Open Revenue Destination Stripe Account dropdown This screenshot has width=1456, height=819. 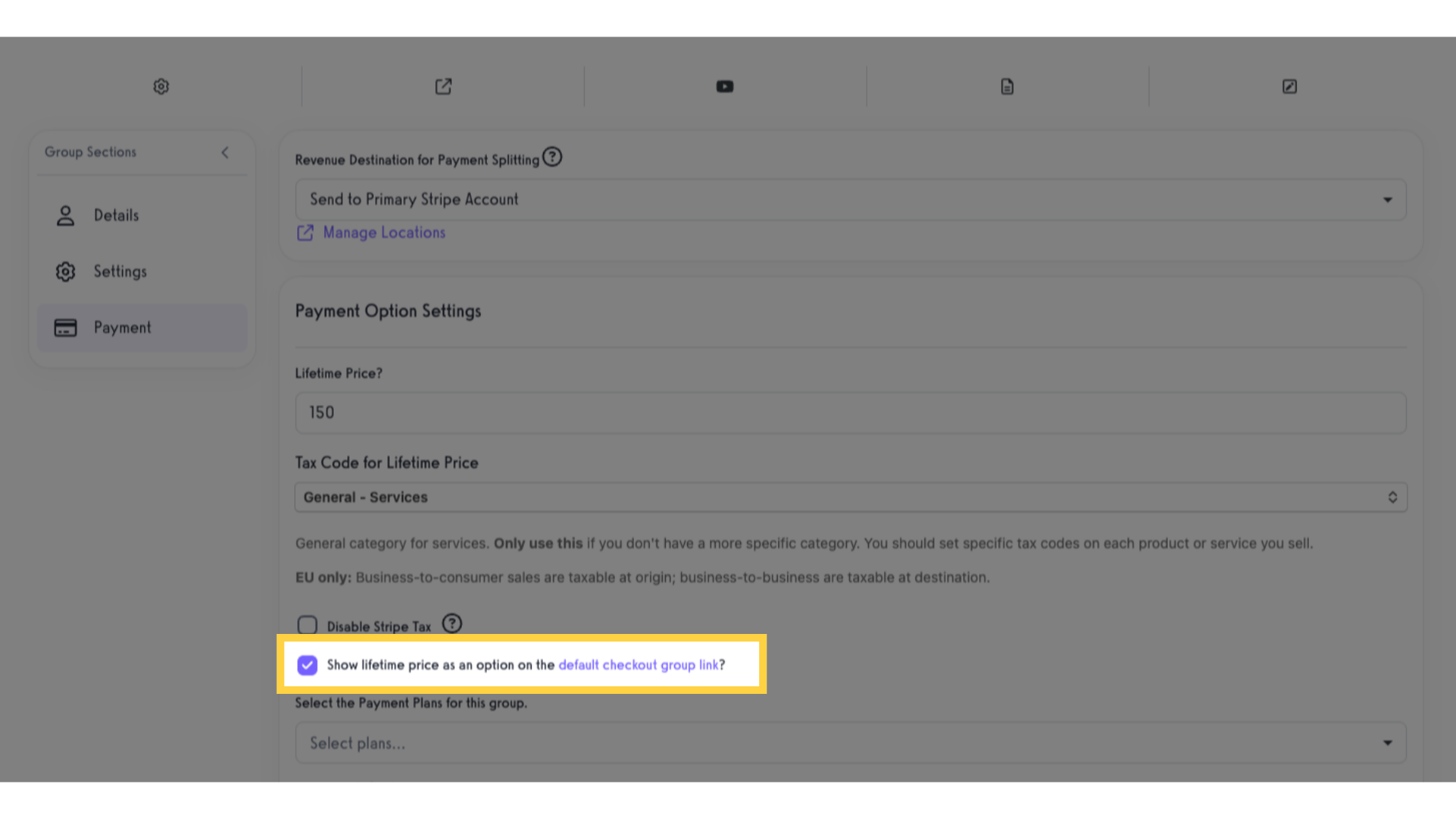pyautogui.click(x=851, y=199)
